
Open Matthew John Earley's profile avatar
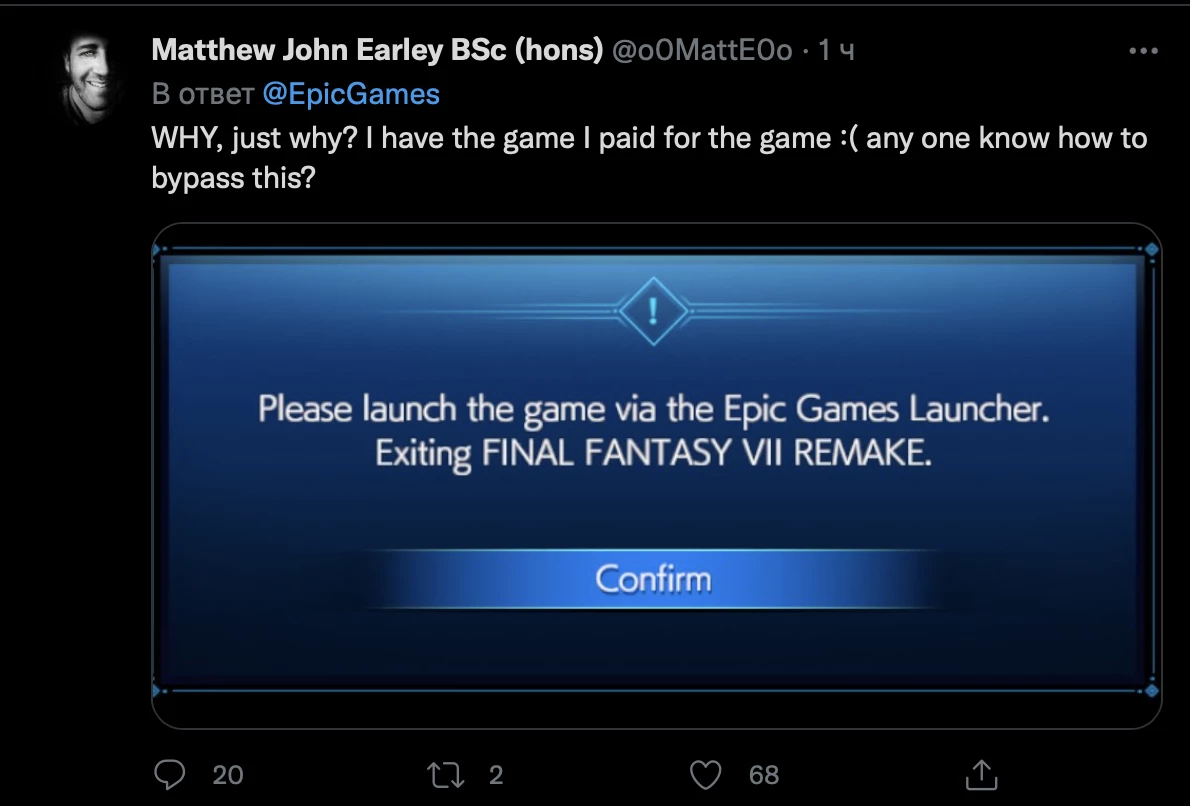pyautogui.click(x=90, y=79)
